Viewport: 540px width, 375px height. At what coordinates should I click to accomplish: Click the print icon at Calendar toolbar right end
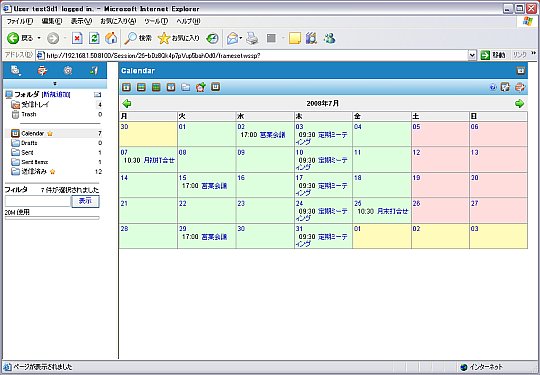[x=520, y=87]
